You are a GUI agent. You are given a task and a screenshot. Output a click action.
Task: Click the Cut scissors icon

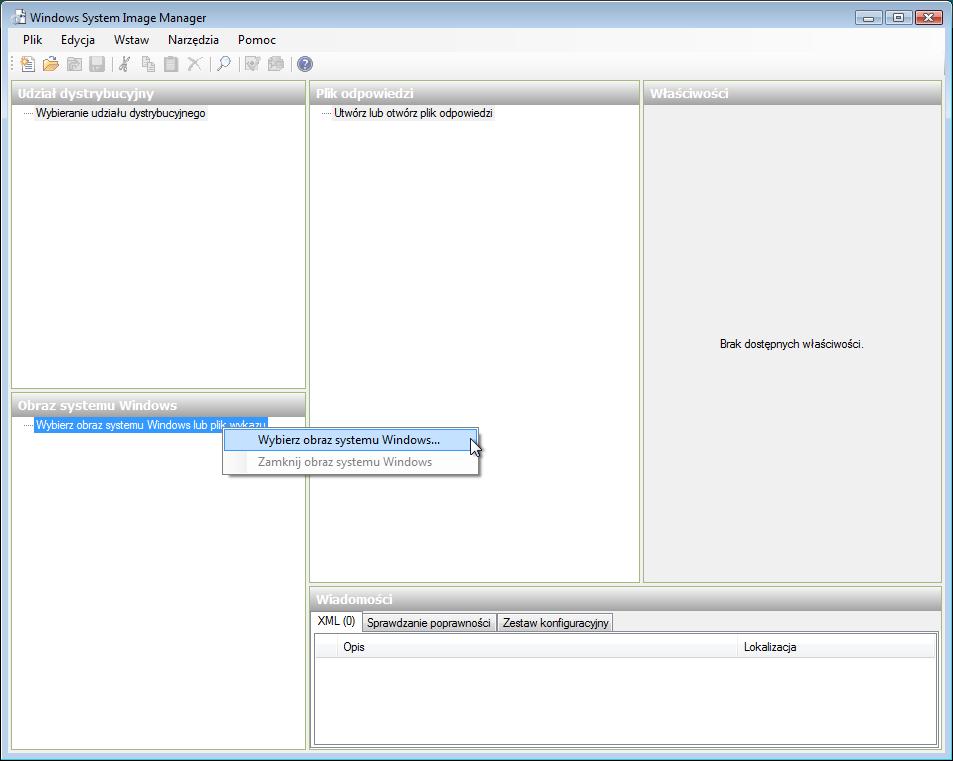pyautogui.click(x=125, y=64)
